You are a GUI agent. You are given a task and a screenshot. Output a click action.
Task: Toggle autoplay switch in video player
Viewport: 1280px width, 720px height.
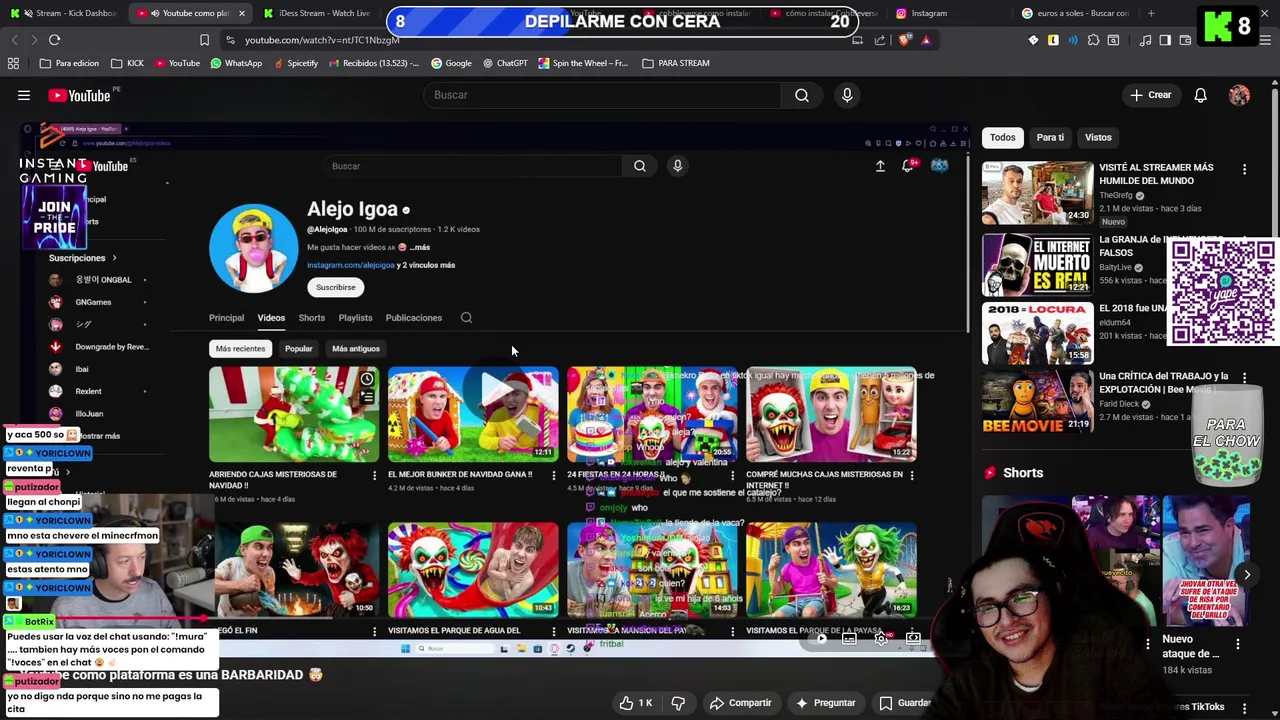820,638
